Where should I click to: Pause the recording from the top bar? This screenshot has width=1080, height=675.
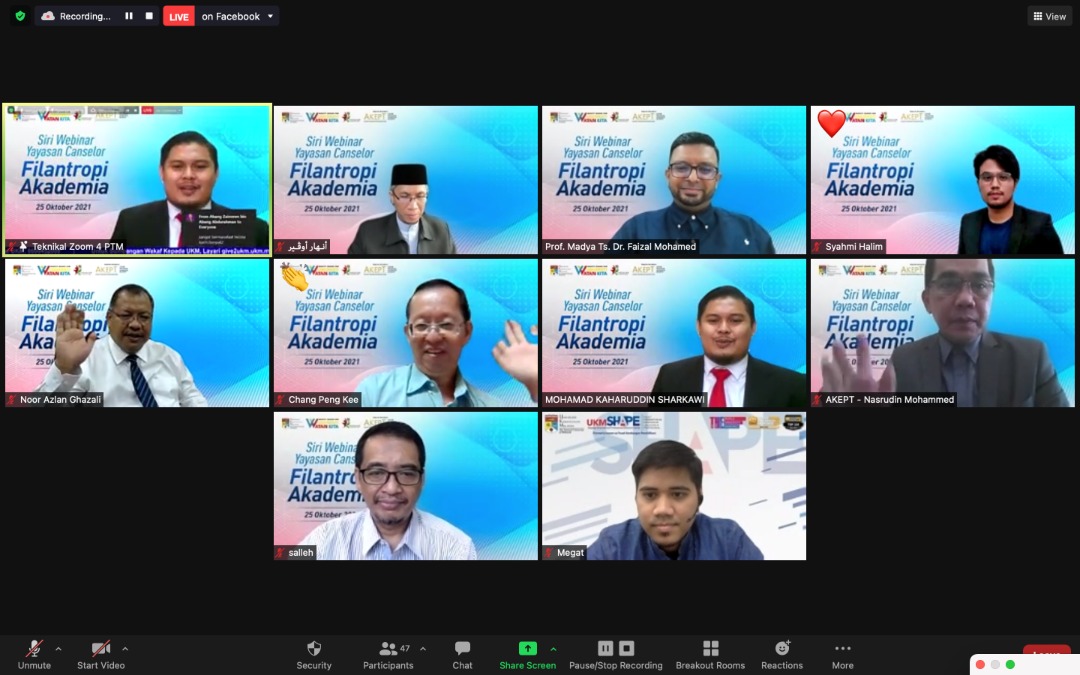(129, 16)
